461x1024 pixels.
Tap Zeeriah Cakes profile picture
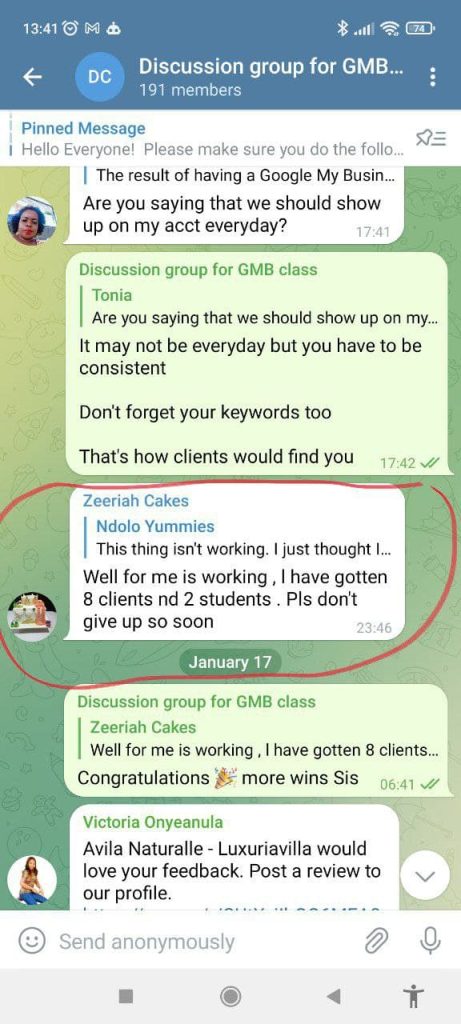coord(31,616)
